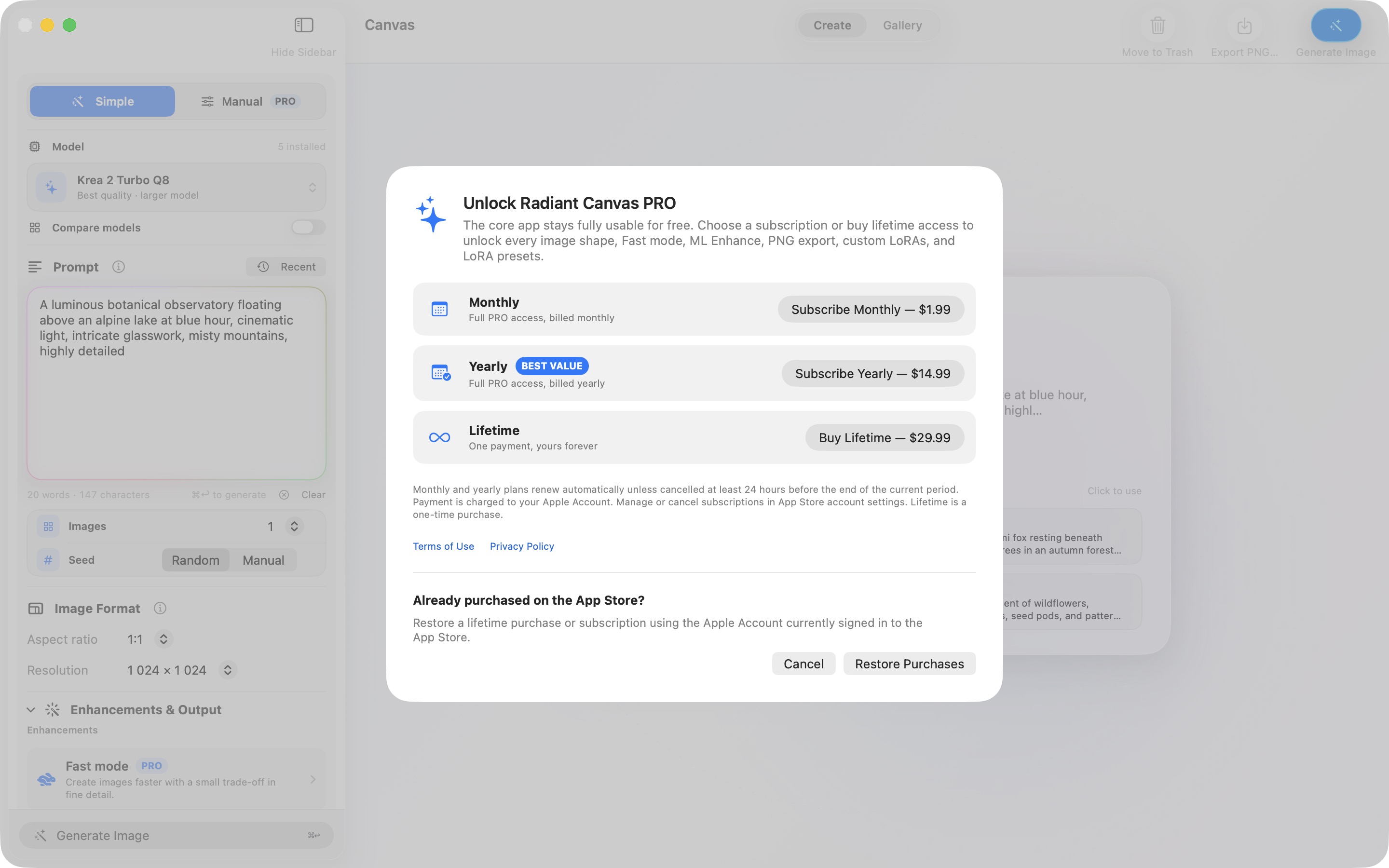1389x868 pixels.
Task: Click the mini fox prompt suggestion card
Action: pos(1072,536)
